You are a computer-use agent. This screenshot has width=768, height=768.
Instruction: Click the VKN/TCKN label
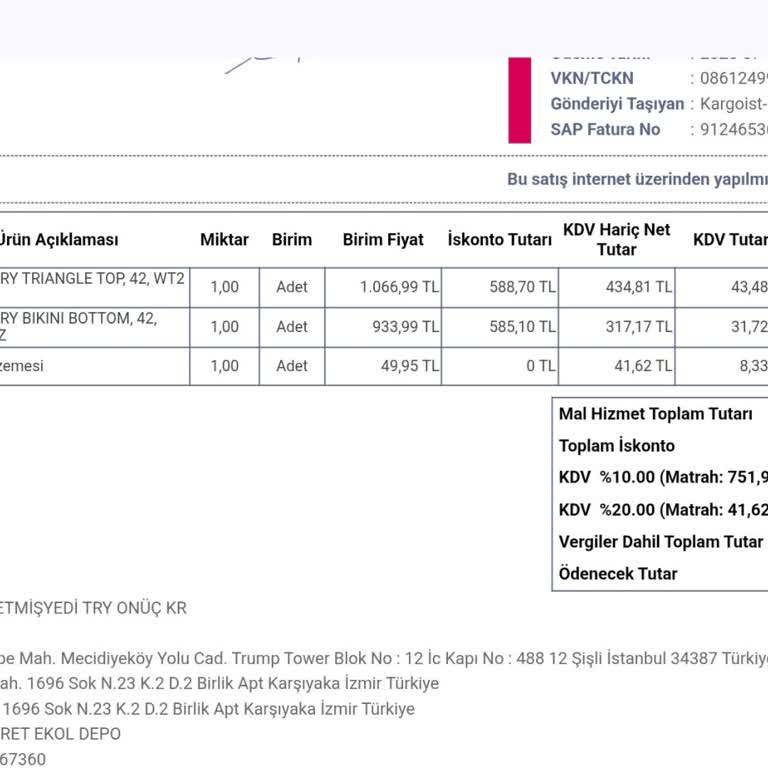[591, 78]
